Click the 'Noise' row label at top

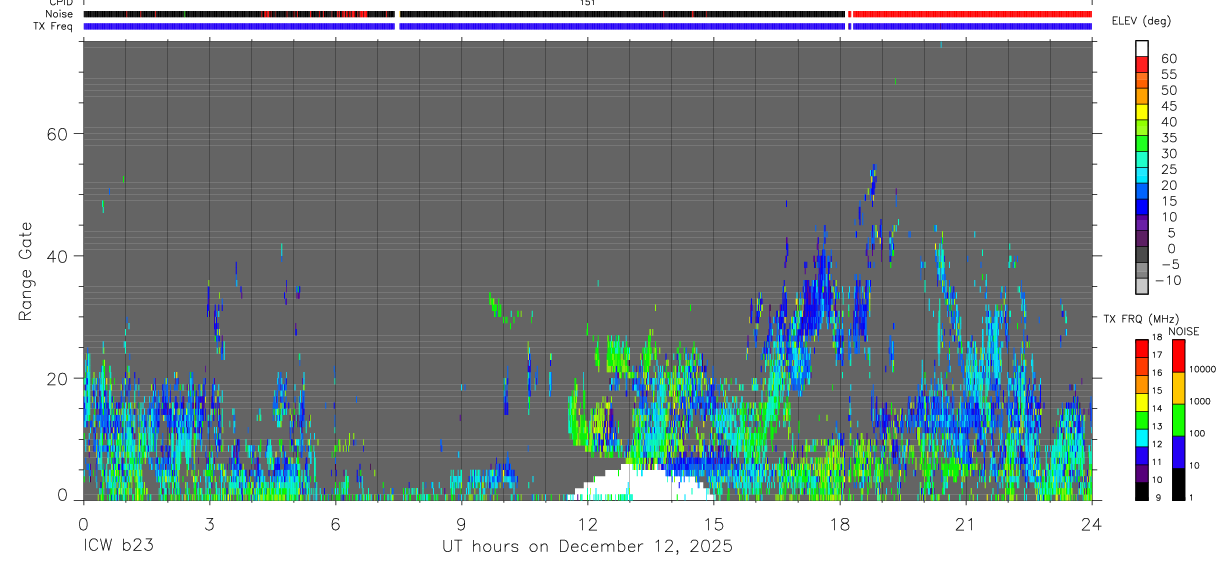[x=59, y=14]
